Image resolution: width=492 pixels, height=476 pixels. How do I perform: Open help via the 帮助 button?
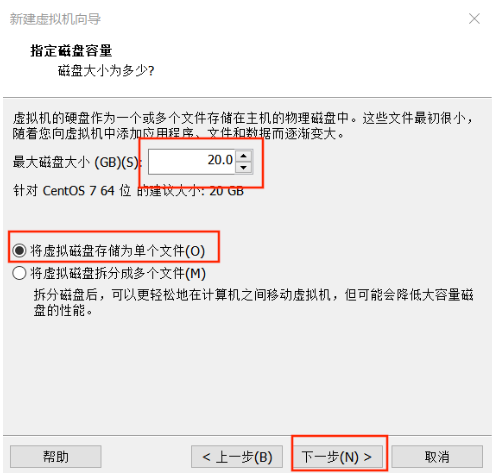tap(56, 457)
